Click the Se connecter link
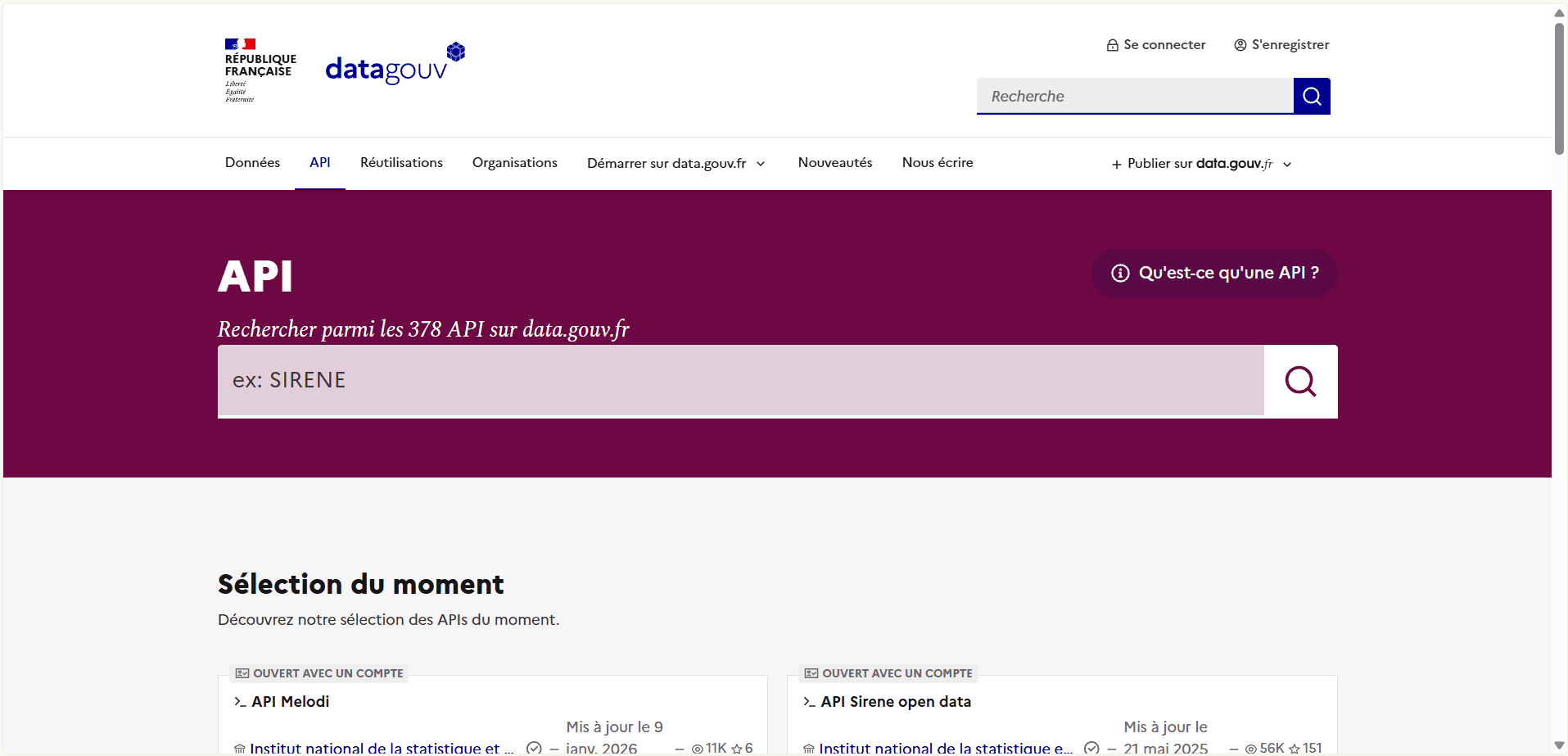The image size is (1568, 756). click(1156, 45)
